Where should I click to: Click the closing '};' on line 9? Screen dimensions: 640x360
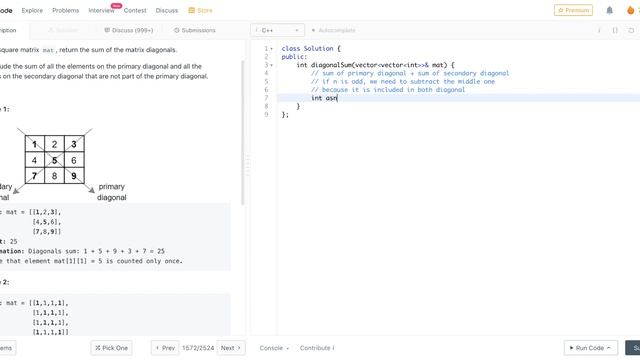point(285,115)
